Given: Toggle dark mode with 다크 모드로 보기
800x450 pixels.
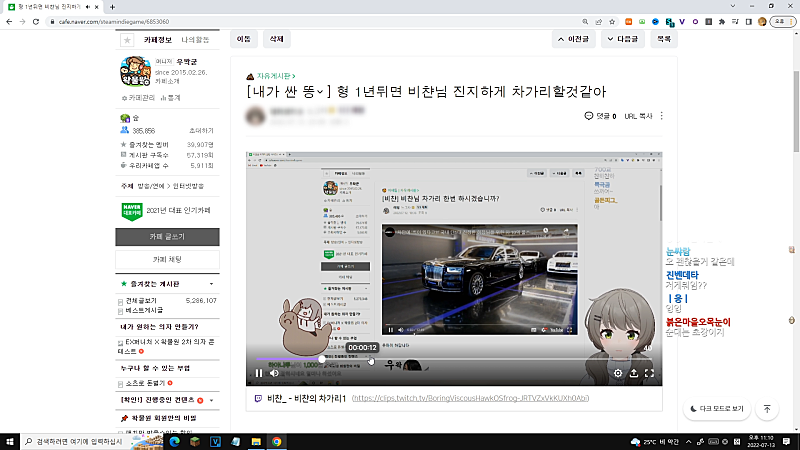Looking at the screenshot, I should click(x=718, y=409).
